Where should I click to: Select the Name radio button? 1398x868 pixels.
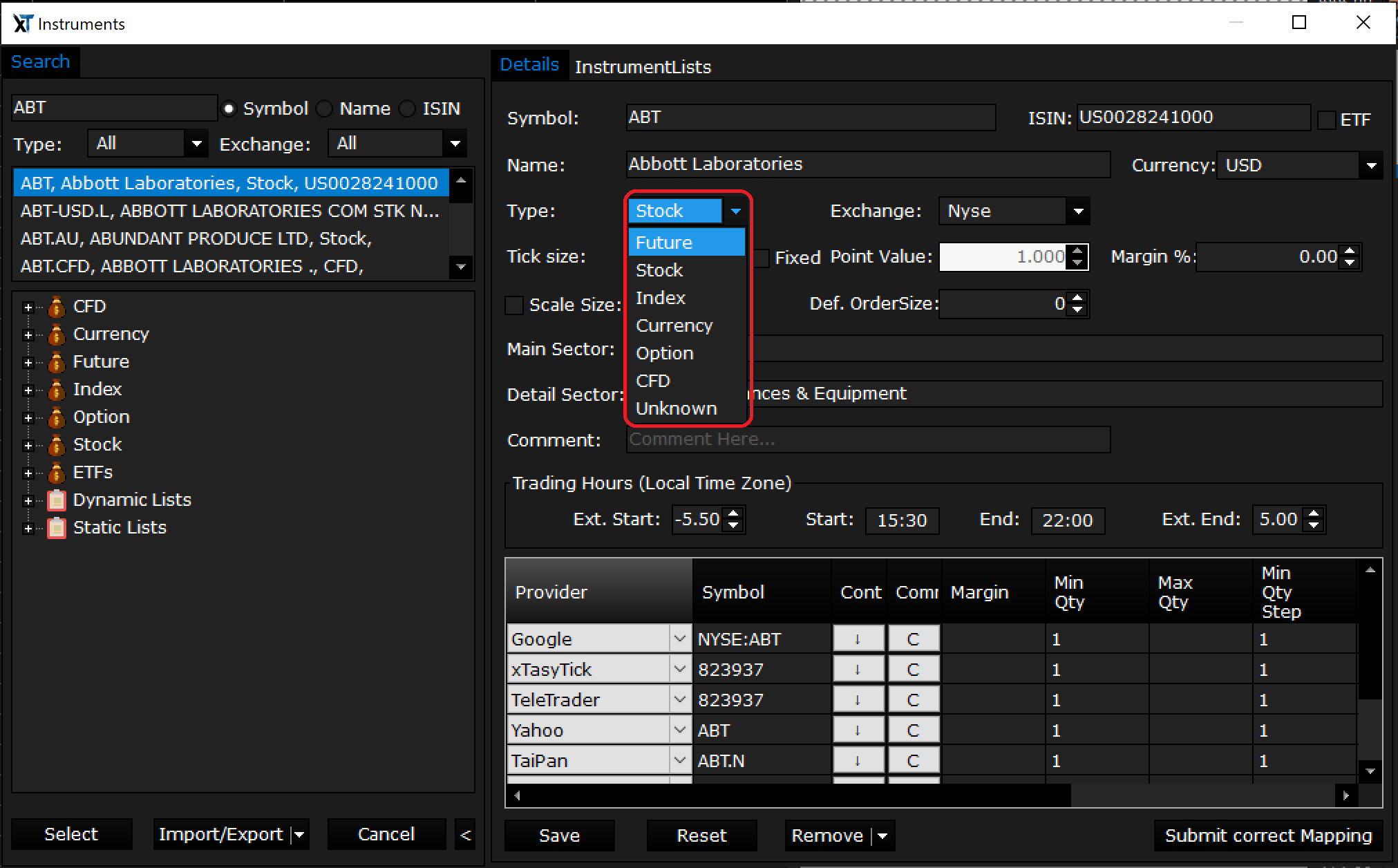click(325, 109)
